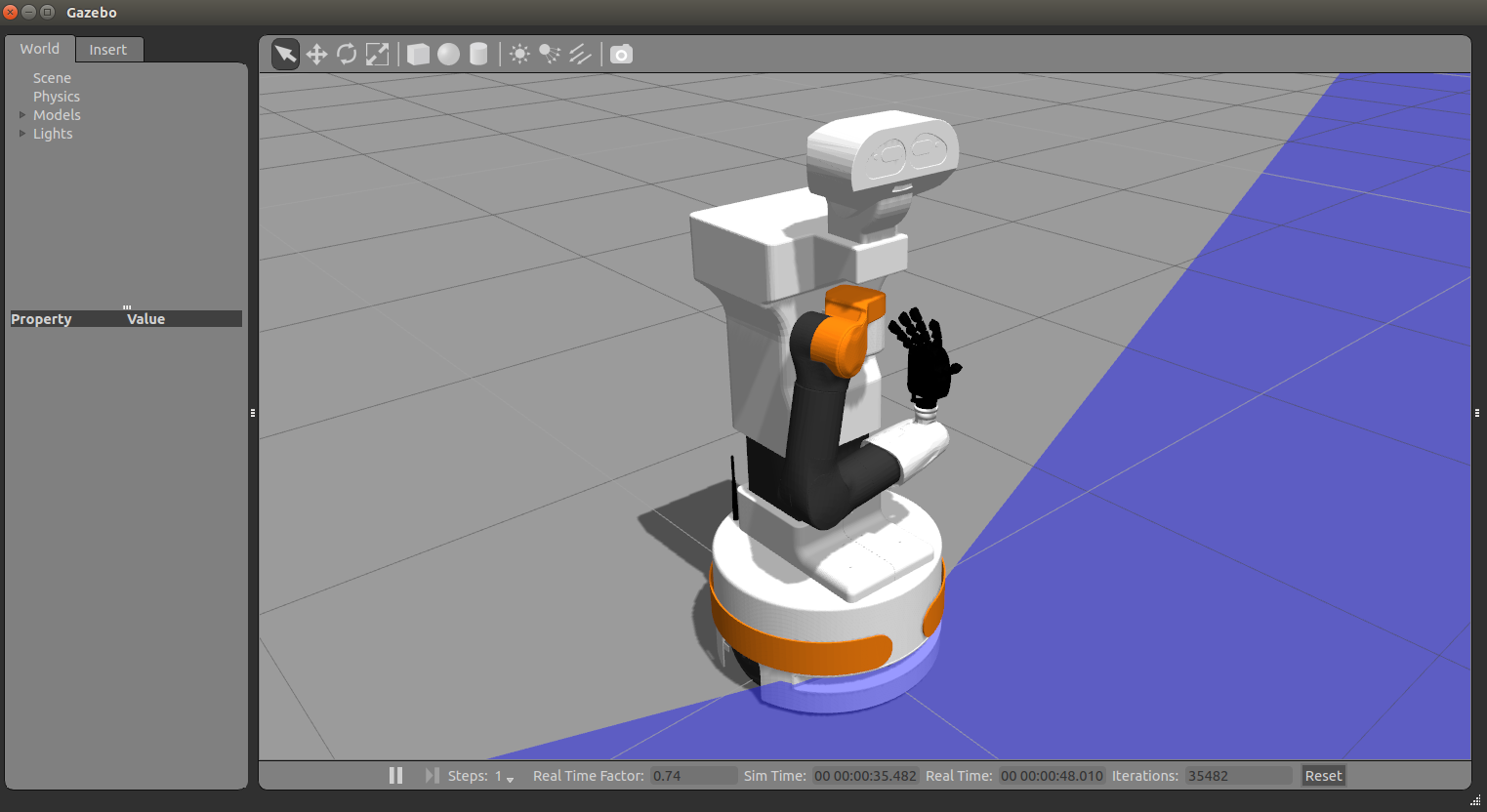
Task: Expand the Lights tree item
Action: pyautogui.click(x=22, y=134)
